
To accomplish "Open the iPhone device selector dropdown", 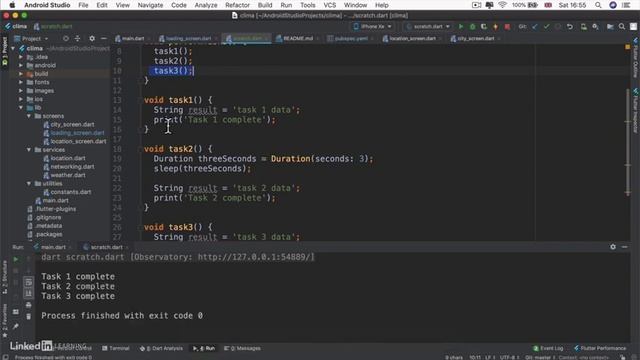I will pos(372,27).
